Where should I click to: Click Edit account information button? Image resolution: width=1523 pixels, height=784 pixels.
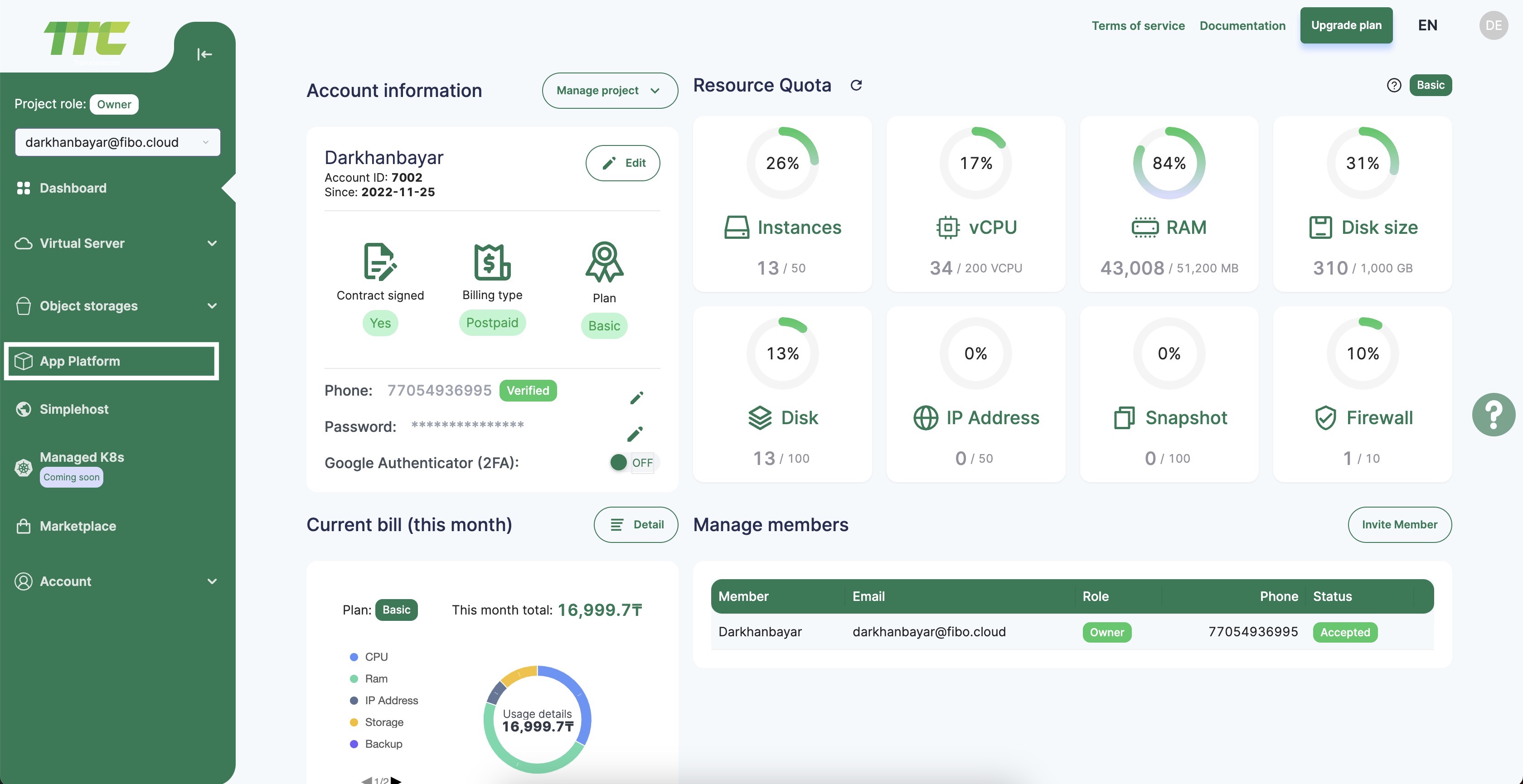pyautogui.click(x=622, y=163)
